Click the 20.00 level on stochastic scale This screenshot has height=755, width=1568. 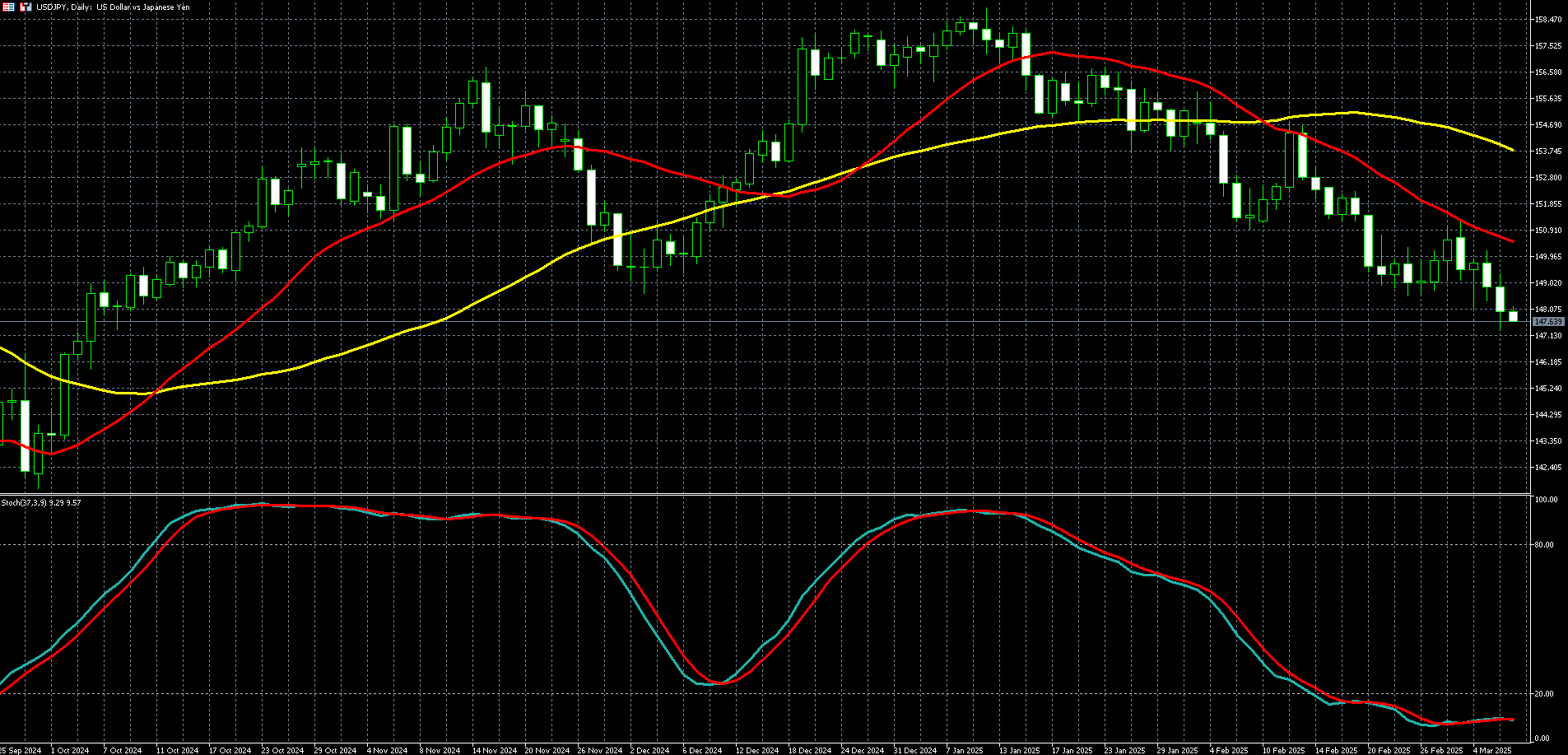pos(1544,694)
